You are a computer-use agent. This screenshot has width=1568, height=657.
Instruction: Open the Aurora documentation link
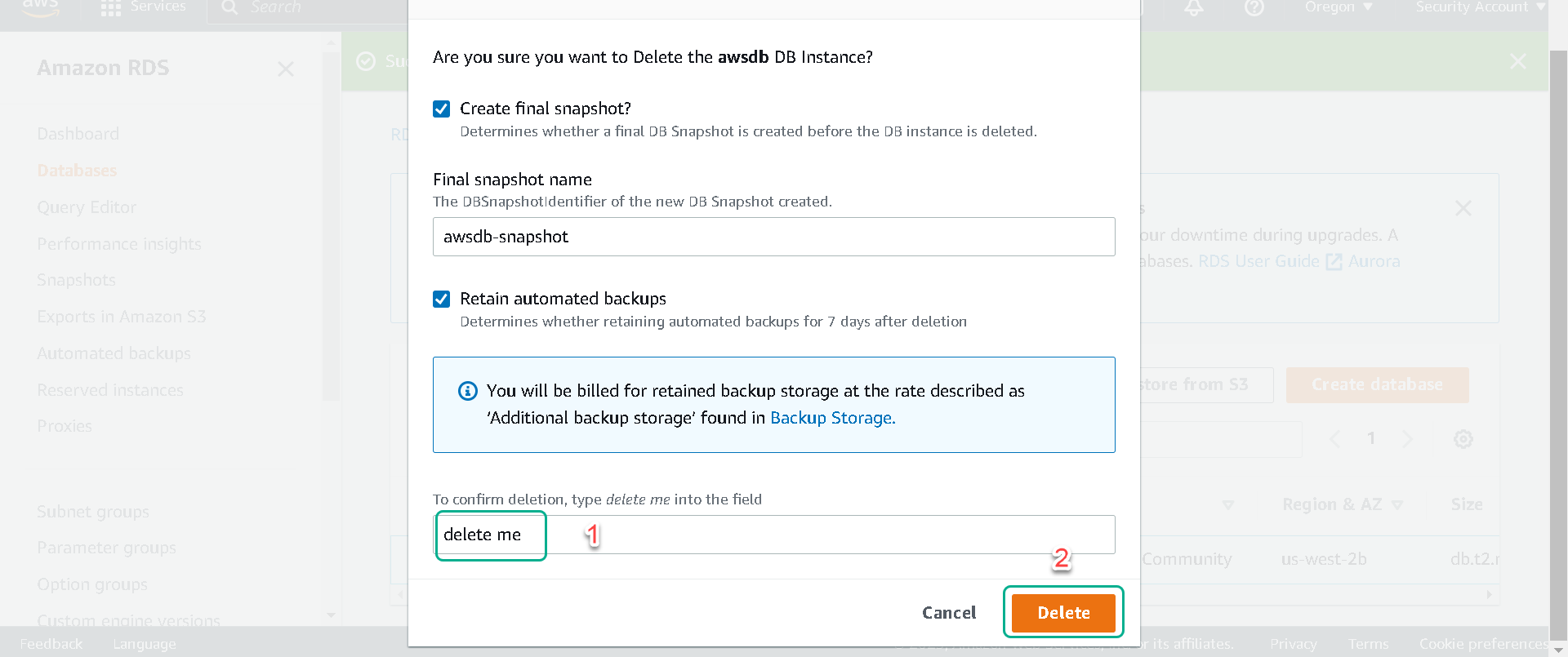[1374, 261]
